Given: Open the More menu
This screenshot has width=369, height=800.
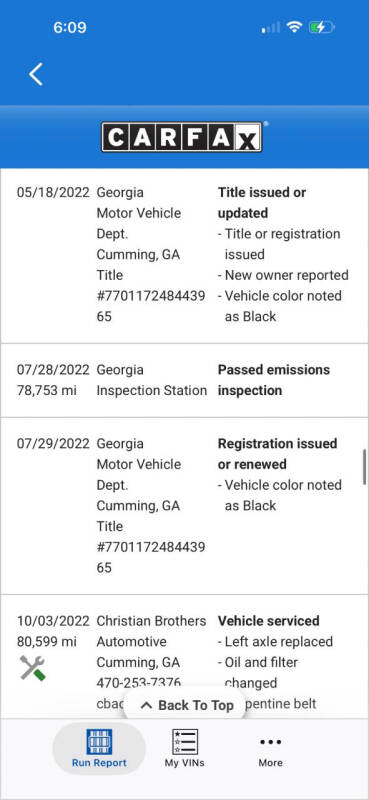Looking at the screenshot, I should tap(270, 748).
